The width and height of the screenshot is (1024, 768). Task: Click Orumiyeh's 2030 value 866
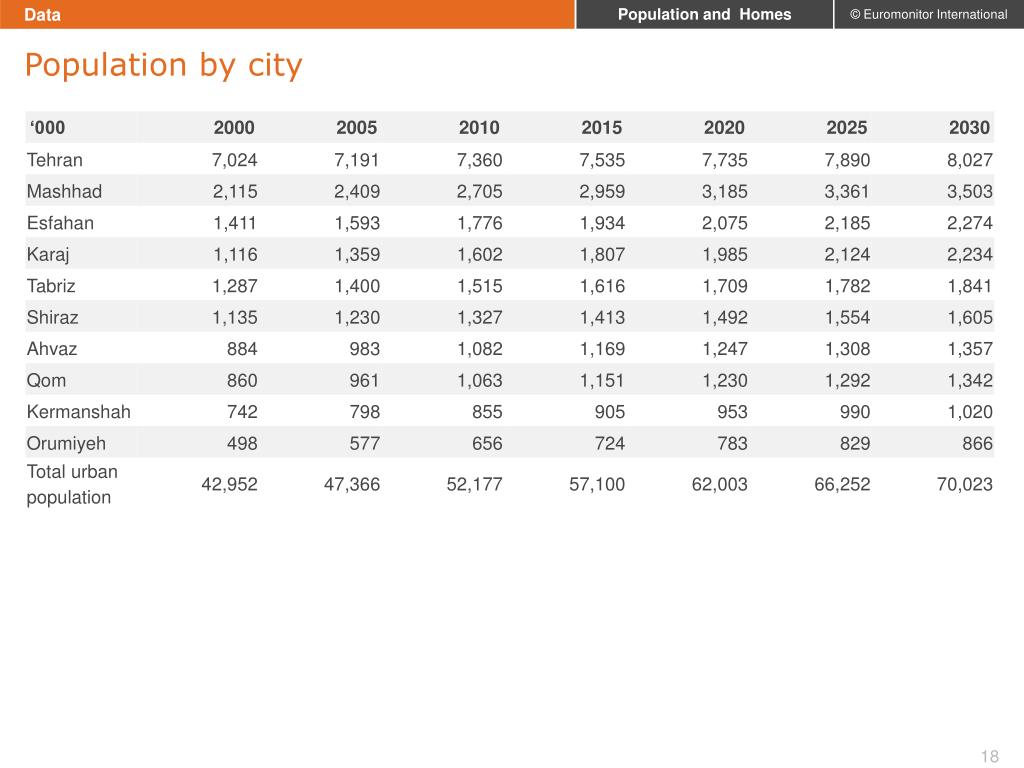(x=978, y=443)
